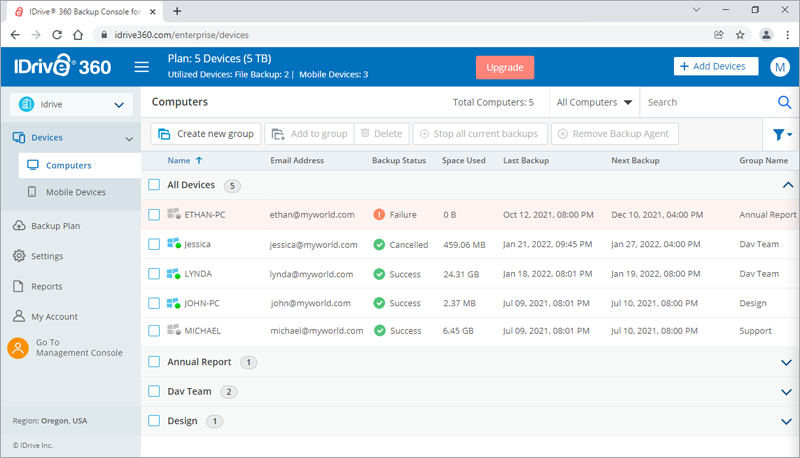
Task: Go to browser home page icon
Action: coord(78,35)
